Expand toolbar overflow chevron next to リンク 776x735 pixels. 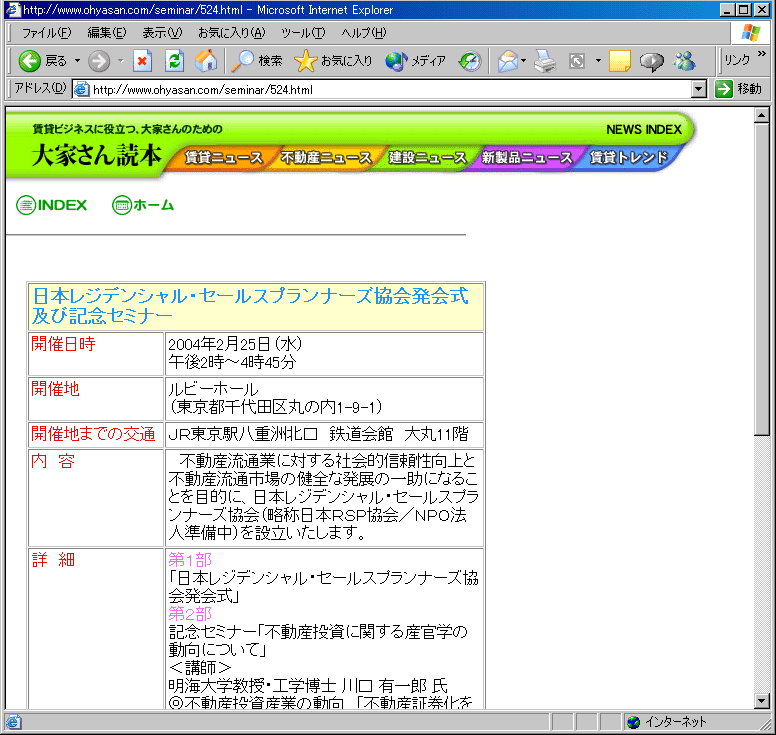tap(762, 53)
